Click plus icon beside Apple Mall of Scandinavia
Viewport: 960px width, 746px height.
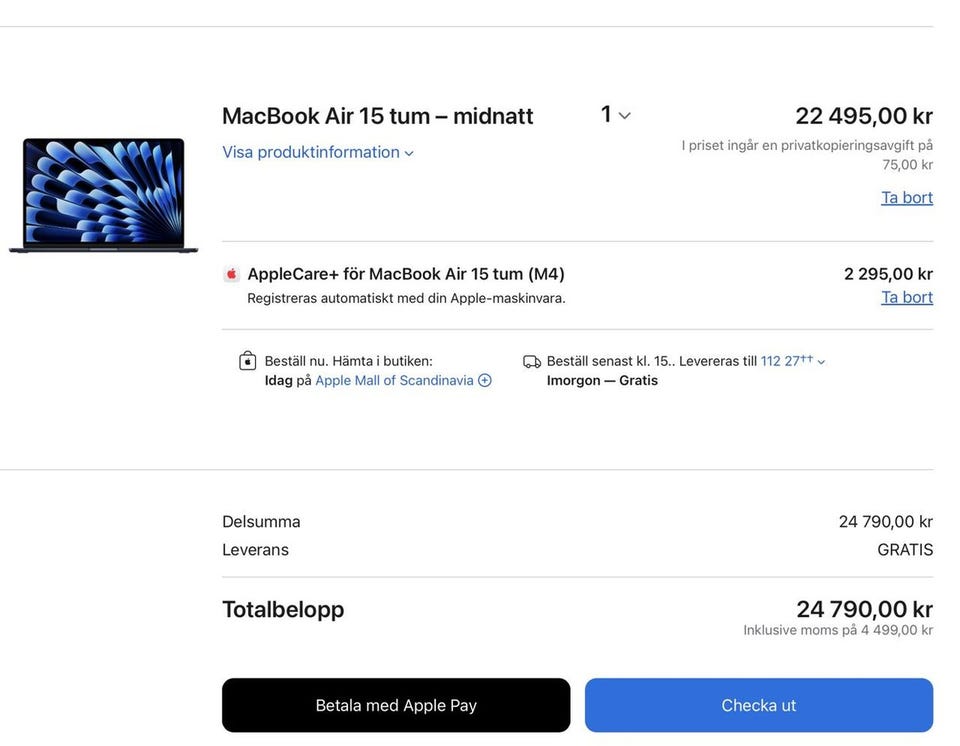coord(485,381)
